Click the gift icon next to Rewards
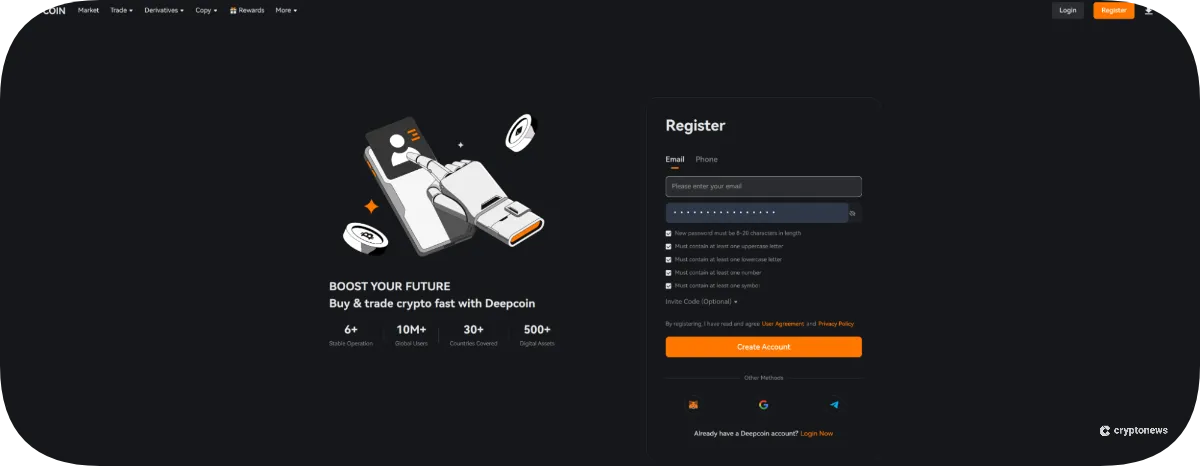1200x466 pixels. (x=233, y=10)
